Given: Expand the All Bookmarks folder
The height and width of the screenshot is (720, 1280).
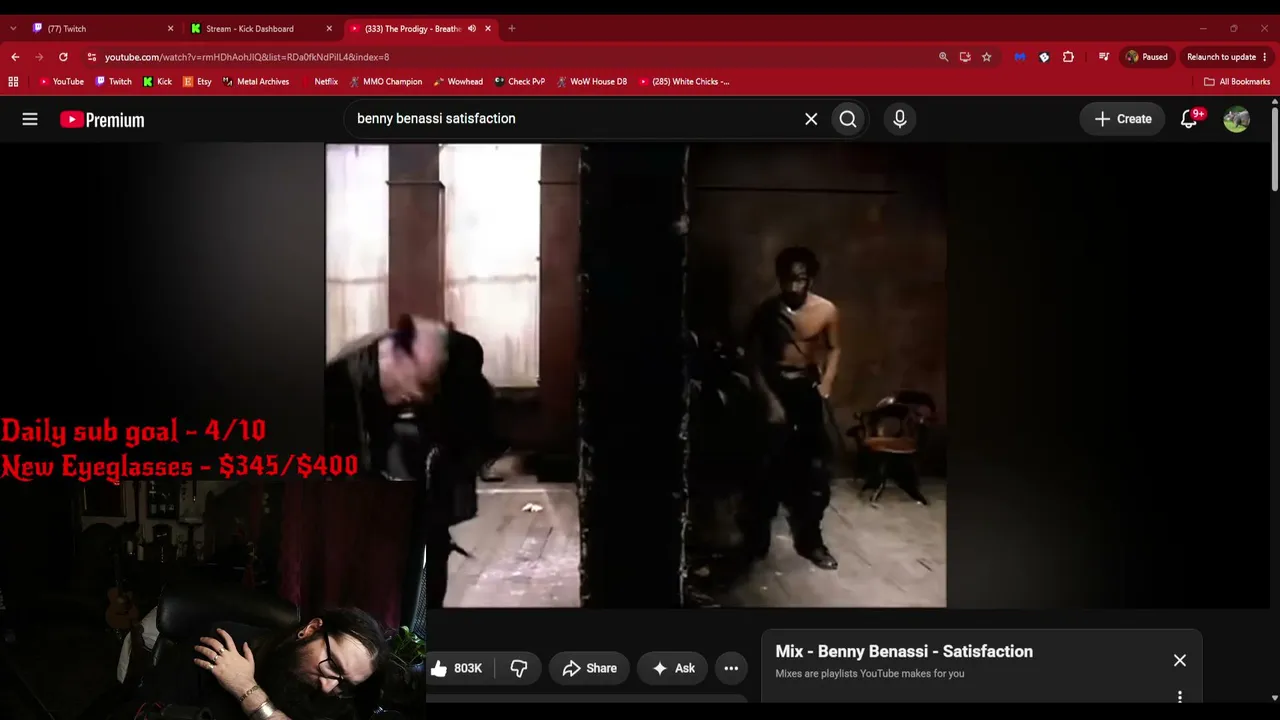Looking at the screenshot, I should coord(1237,82).
